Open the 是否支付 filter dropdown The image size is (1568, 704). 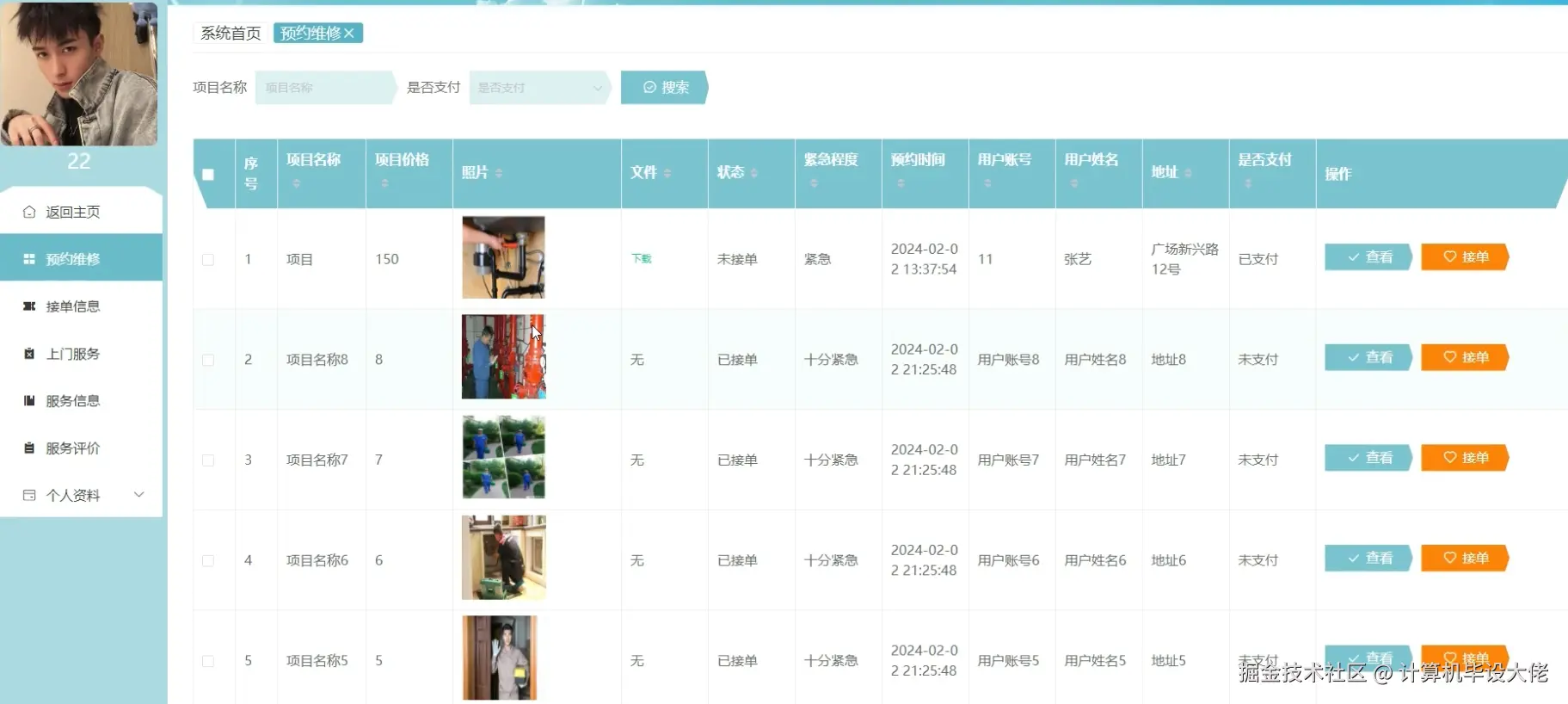point(539,88)
